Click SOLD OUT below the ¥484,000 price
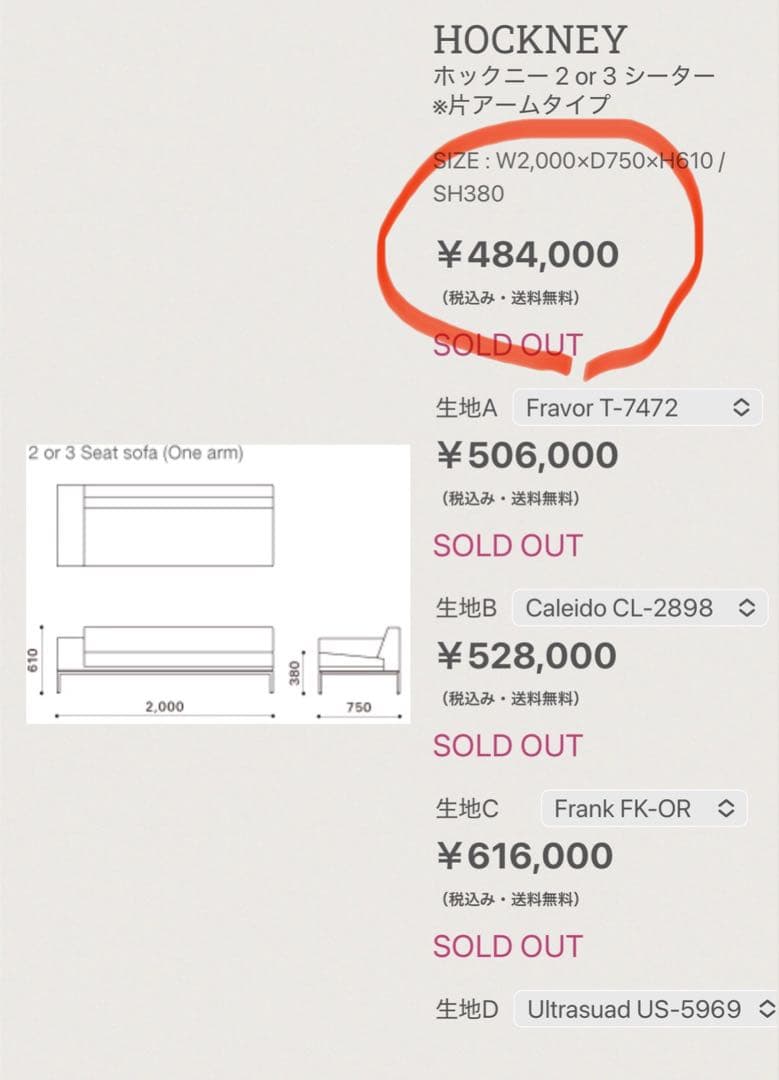The width and height of the screenshot is (779, 1080). (507, 345)
